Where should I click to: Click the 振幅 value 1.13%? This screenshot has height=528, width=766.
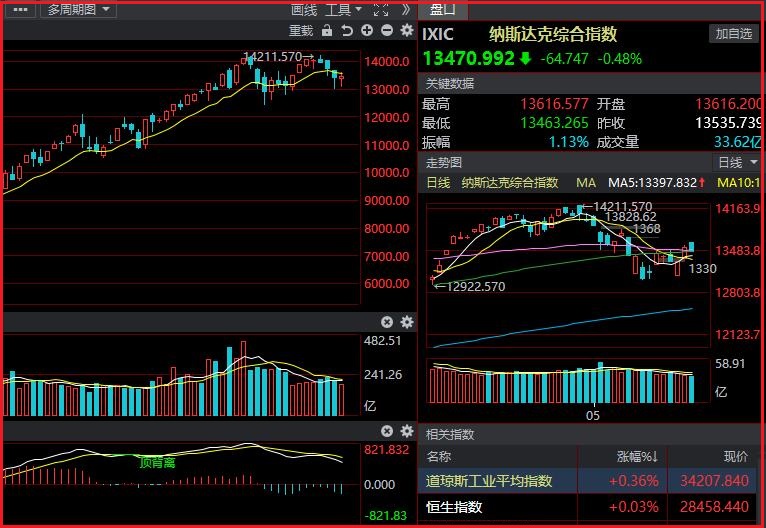click(x=568, y=142)
